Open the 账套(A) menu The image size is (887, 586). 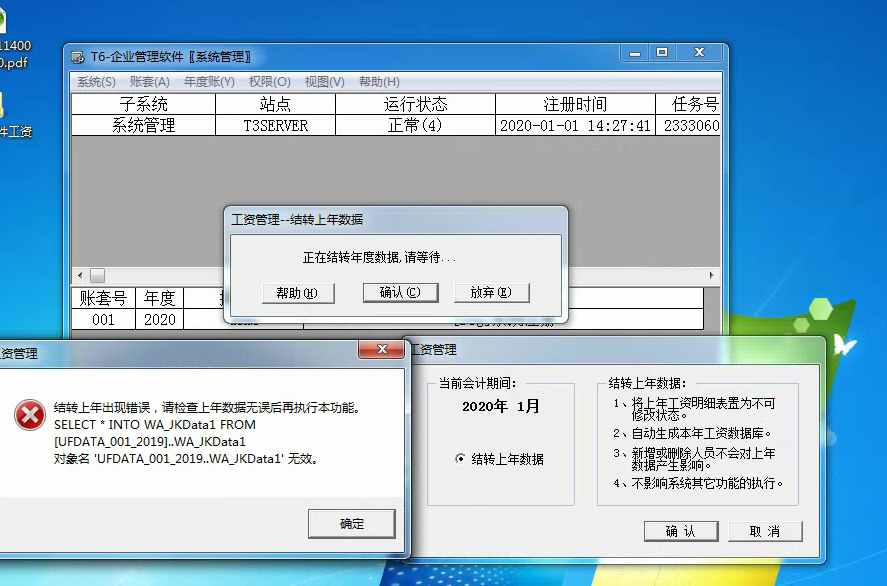tap(149, 82)
